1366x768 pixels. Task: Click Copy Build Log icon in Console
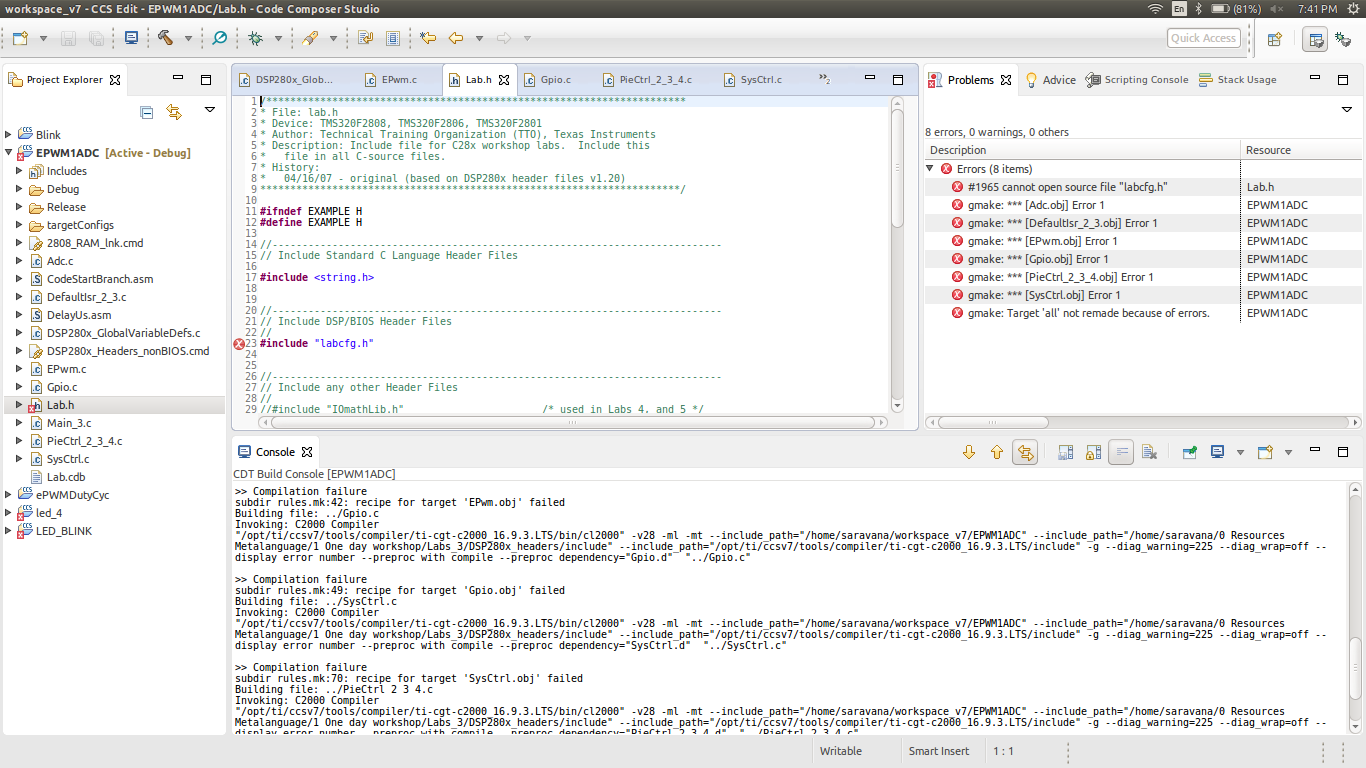click(1065, 452)
